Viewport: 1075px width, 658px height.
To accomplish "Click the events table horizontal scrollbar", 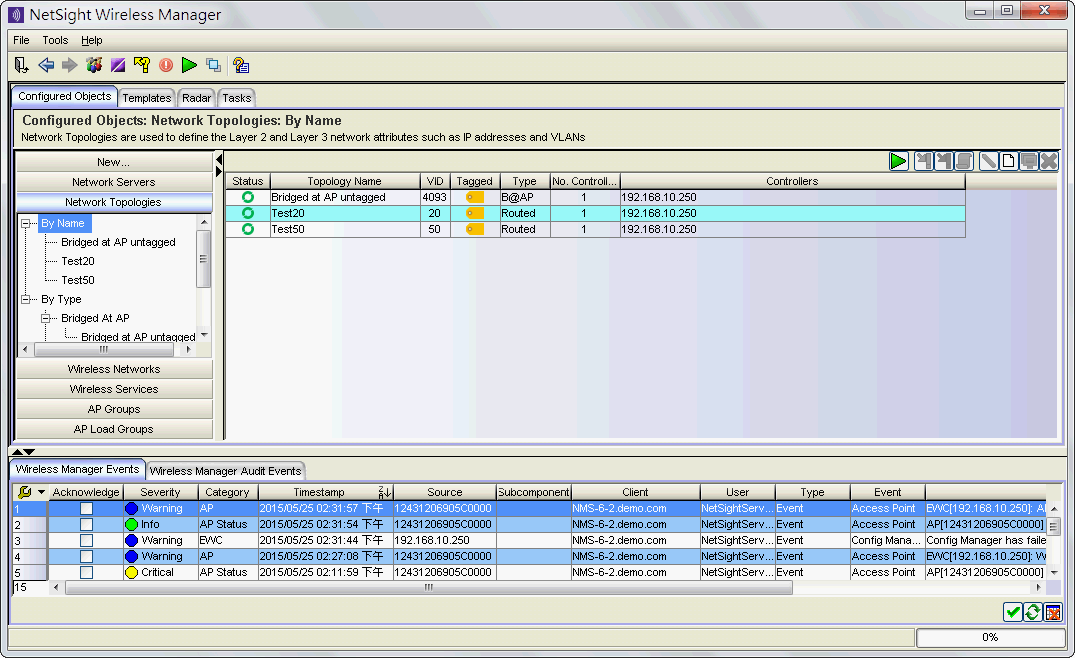I will click(428, 587).
